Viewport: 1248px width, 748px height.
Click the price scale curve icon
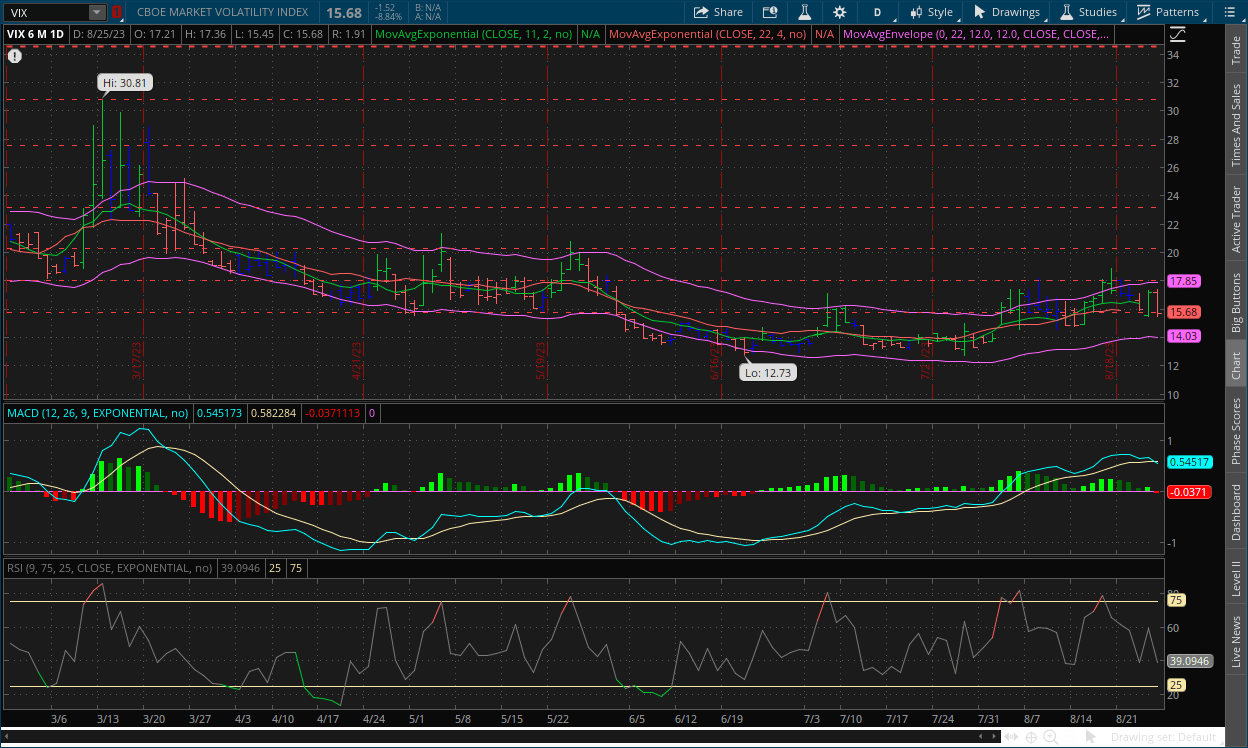1178,33
